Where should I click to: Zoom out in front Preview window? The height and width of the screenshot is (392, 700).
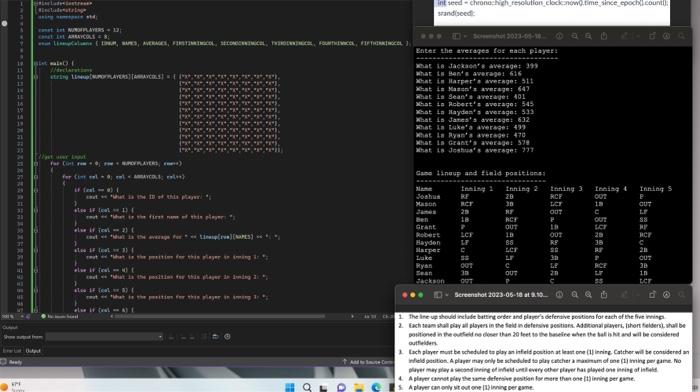pos(575,295)
